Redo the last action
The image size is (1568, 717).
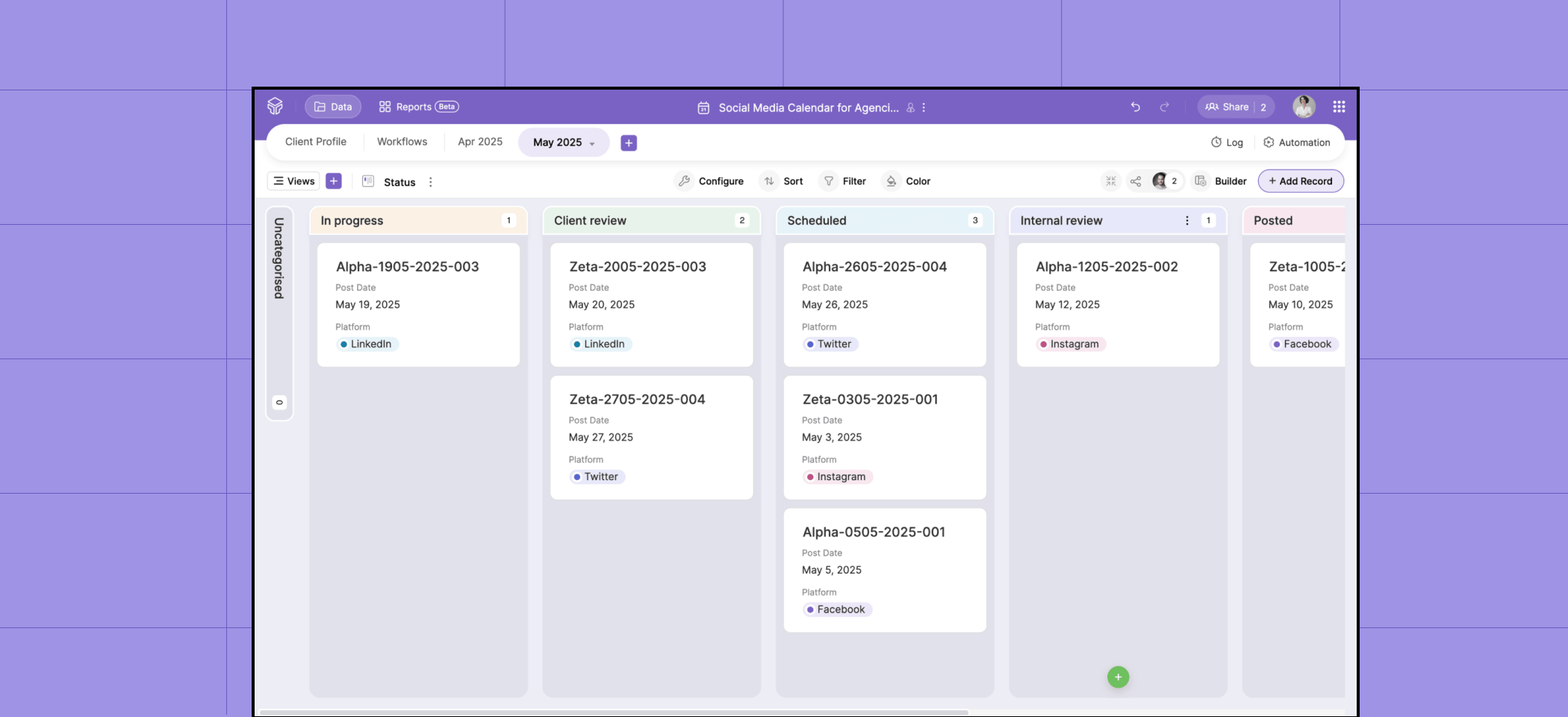pyautogui.click(x=1164, y=107)
